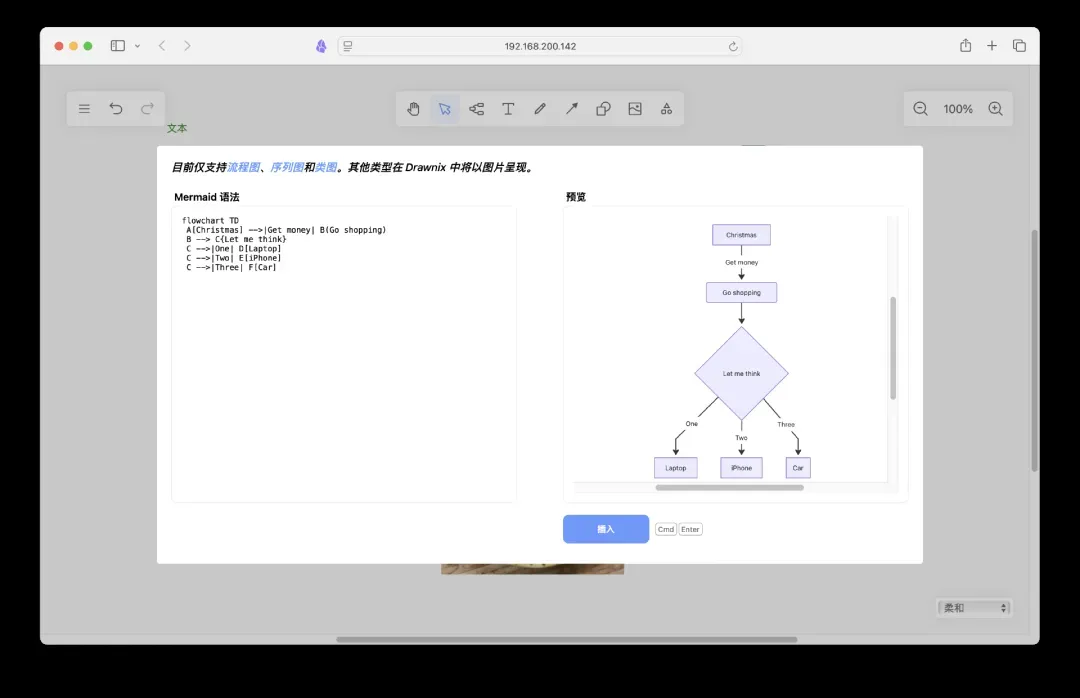Choose the mind map tool
This screenshot has height=698, width=1080.
tap(477, 109)
